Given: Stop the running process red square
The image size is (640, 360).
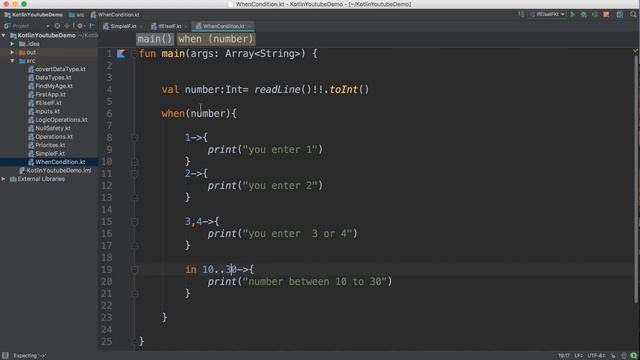Looking at the screenshot, I should pyautogui.click(x=606, y=14).
